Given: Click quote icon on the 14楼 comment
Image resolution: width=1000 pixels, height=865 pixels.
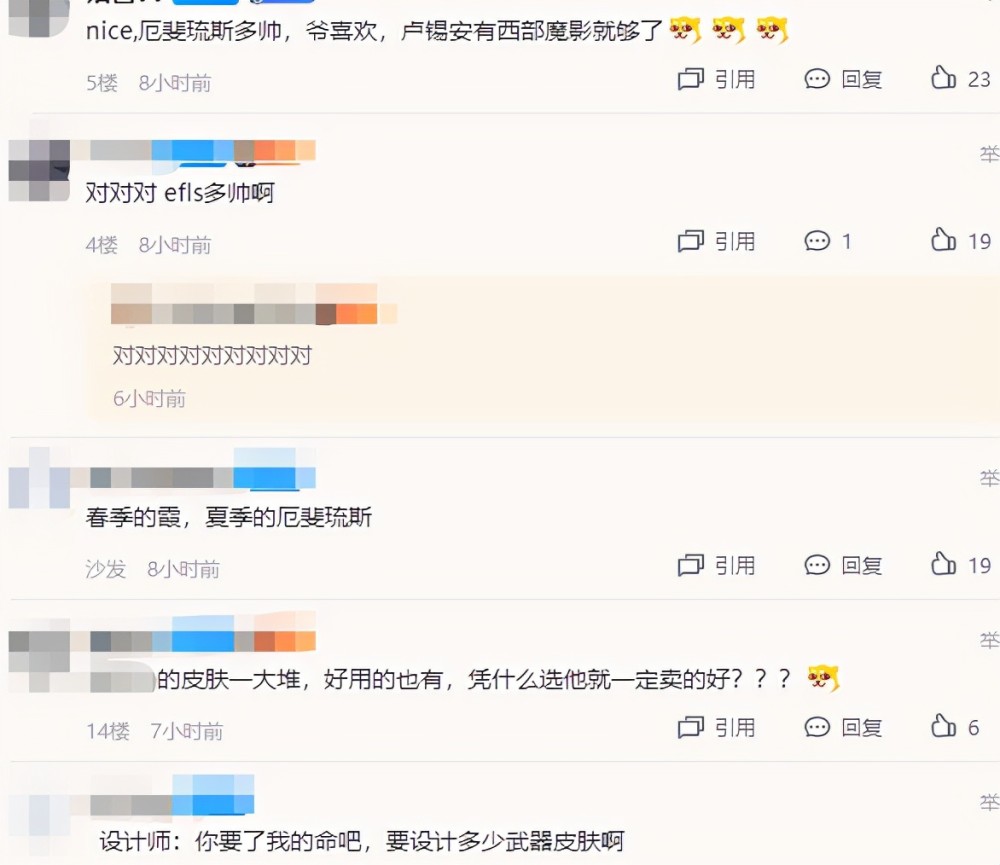Looking at the screenshot, I should click(690, 727).
